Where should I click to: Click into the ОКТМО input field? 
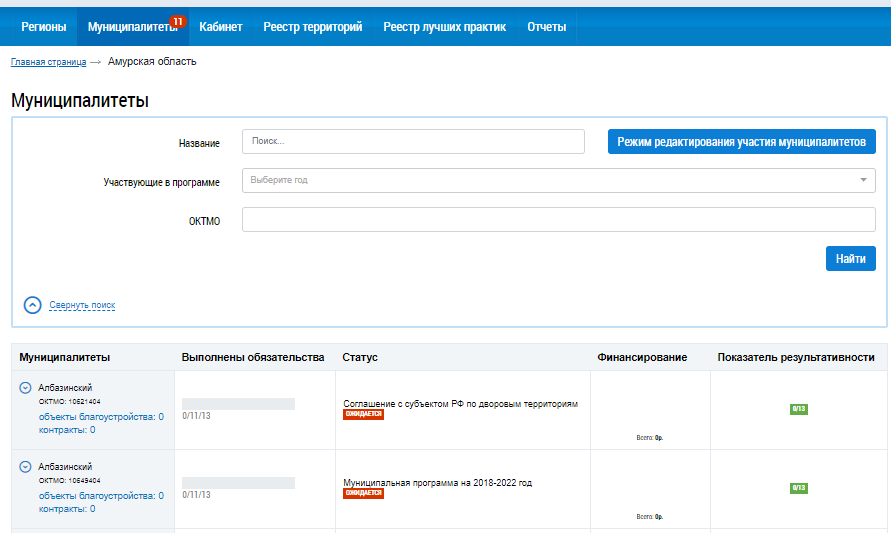558,220
